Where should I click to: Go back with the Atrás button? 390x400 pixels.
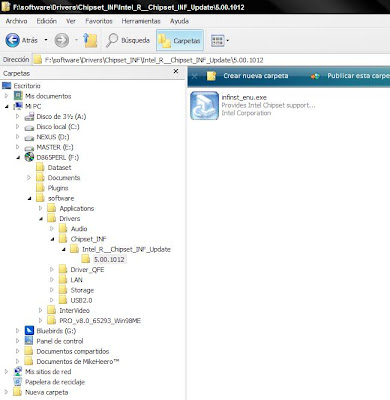(21, 40)
